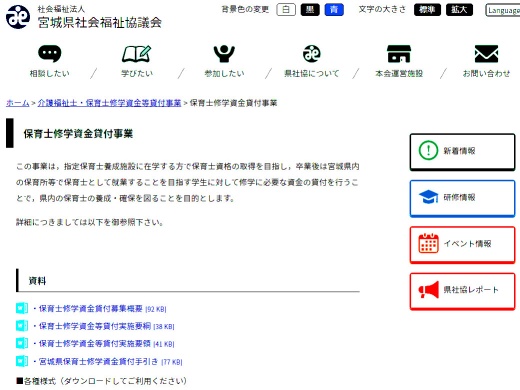Open the 県社協について menu label
Image resolution: width=520 pixels, height=390 pixels.
coord(312,73)
